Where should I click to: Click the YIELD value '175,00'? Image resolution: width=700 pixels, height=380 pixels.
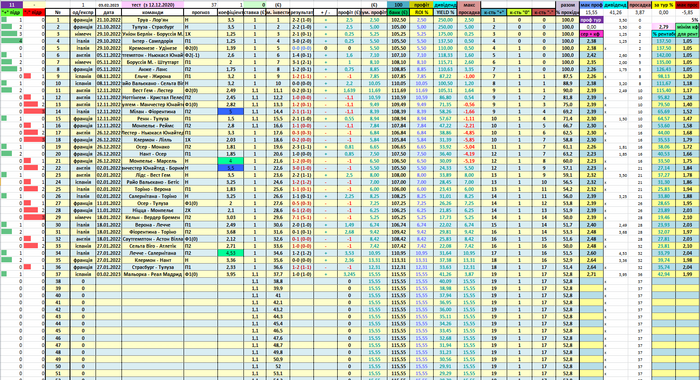pyautogui.click(x=445, y=34)
